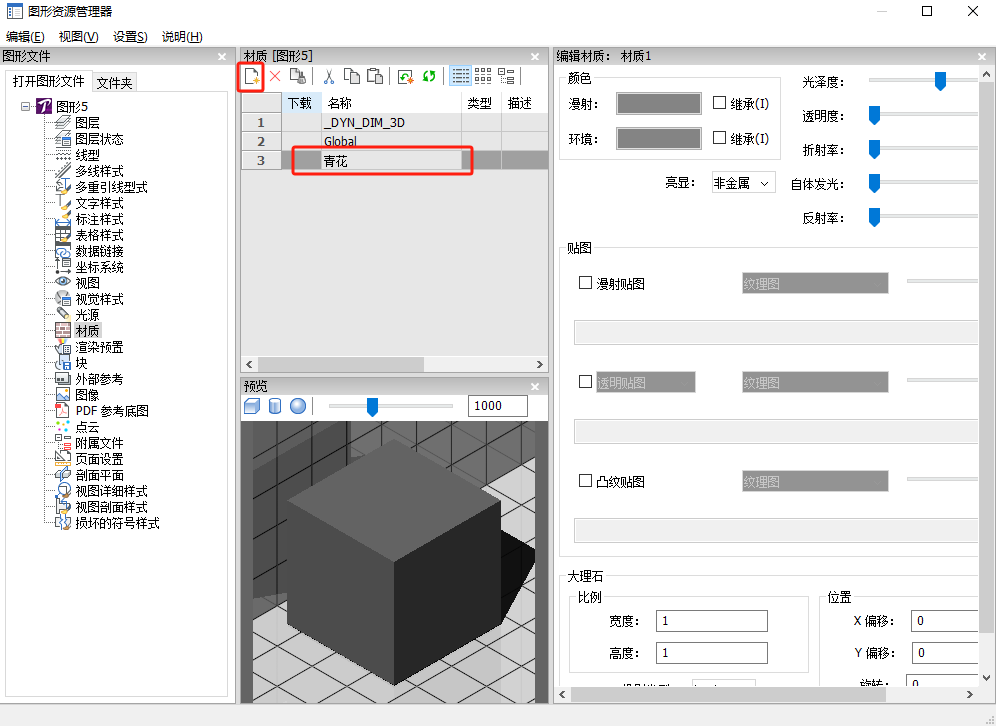Open the 透明贴图 dropdown
Viewport: 996px width, 726px height.
tap(645, 382)
